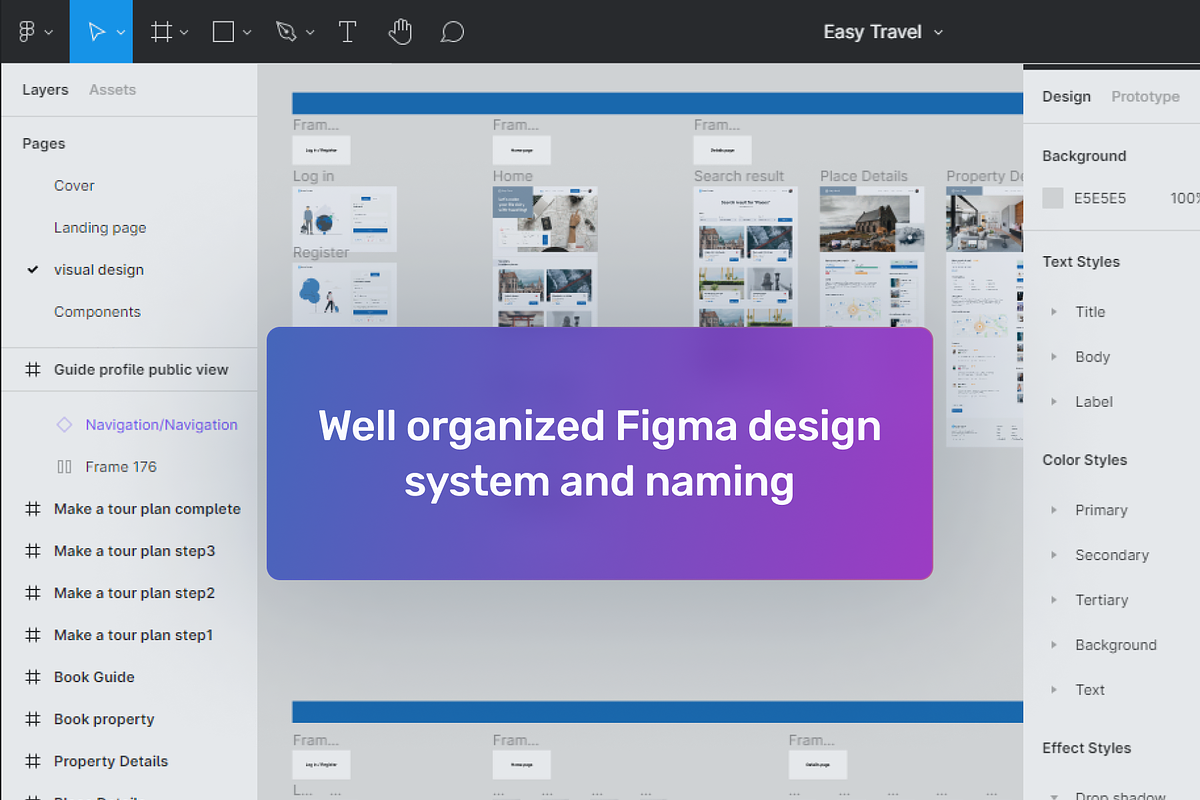Select the Frame tool
This screenshot has height=800, width=1200.
point(160,32)
